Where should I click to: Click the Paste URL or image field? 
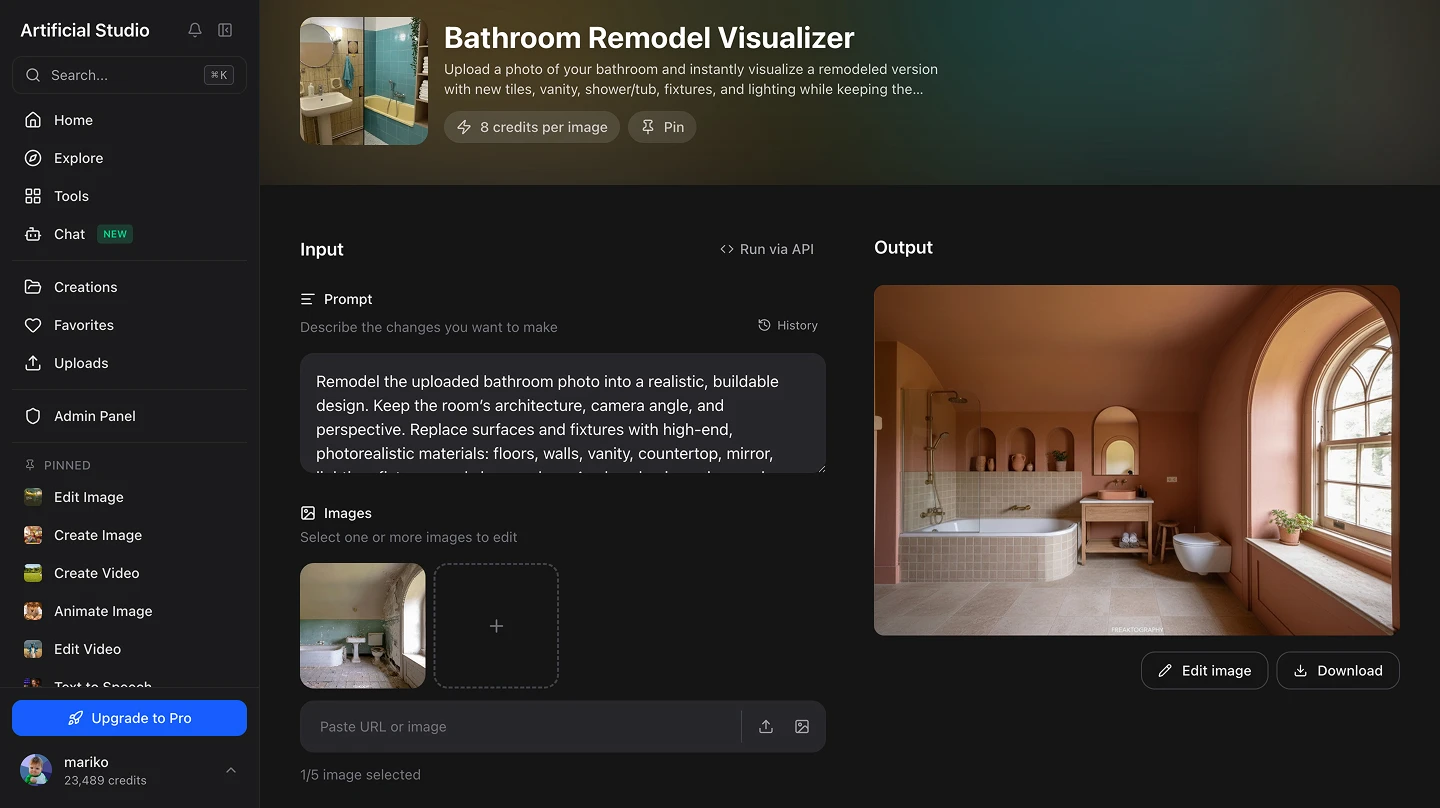click(520, 727)
